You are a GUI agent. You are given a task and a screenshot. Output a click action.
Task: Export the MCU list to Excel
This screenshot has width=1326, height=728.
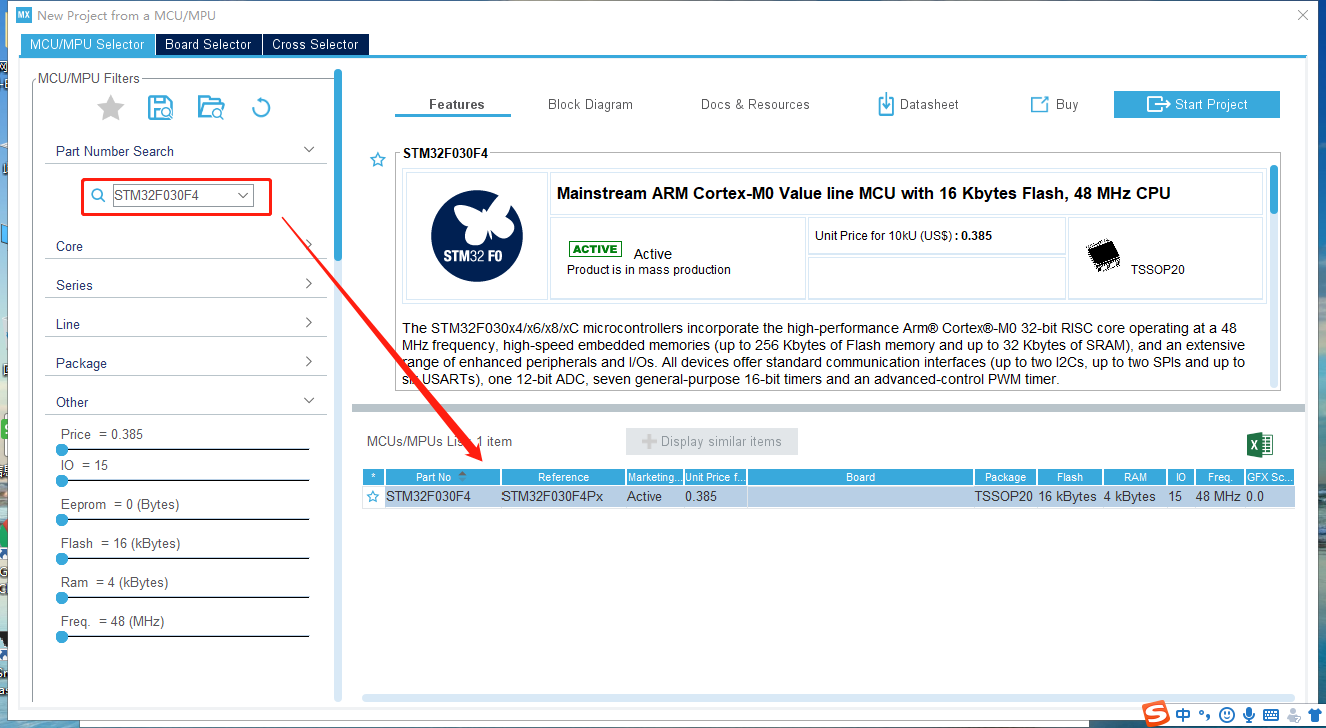click(x=1260, y=445)
